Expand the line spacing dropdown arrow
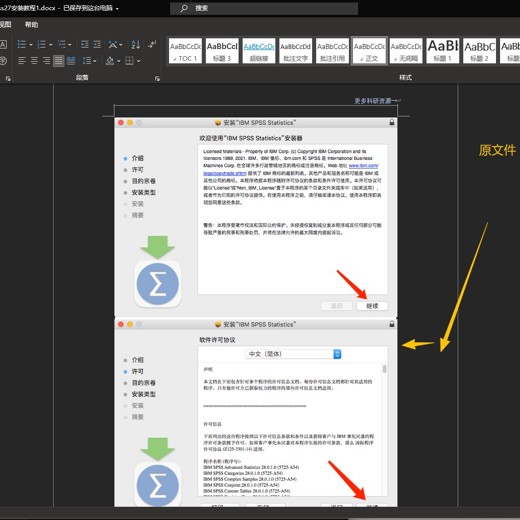The width and height of the screenshot is (520, 520). 95,61
